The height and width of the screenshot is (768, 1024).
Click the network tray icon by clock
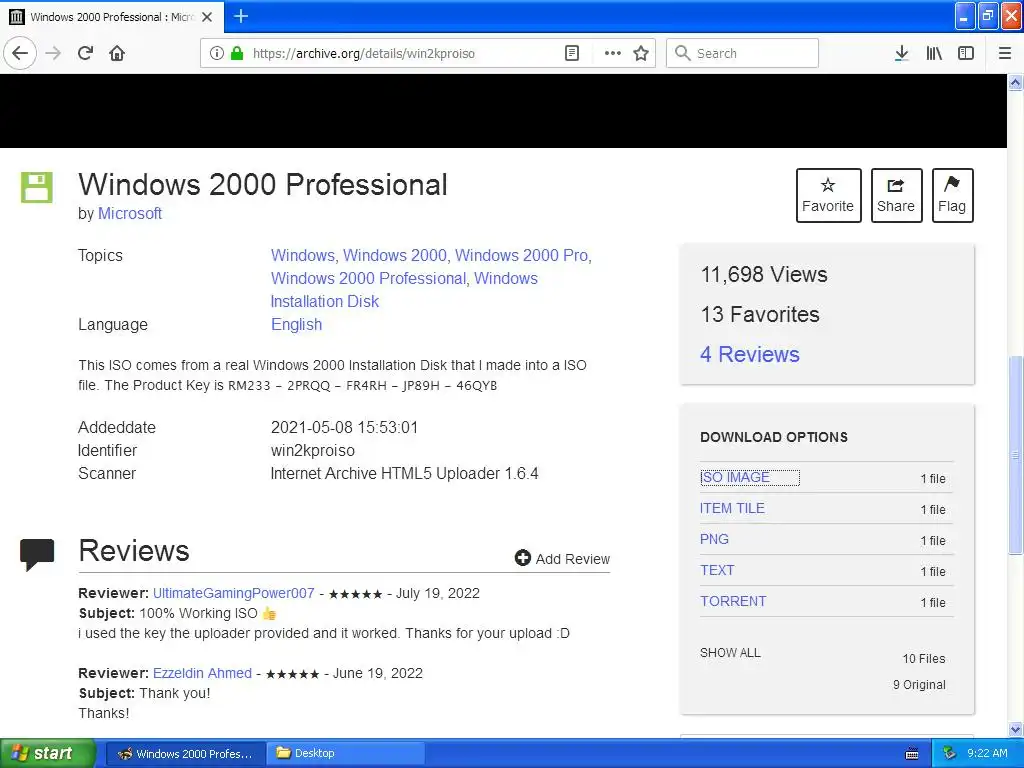[x=949, y=754]
